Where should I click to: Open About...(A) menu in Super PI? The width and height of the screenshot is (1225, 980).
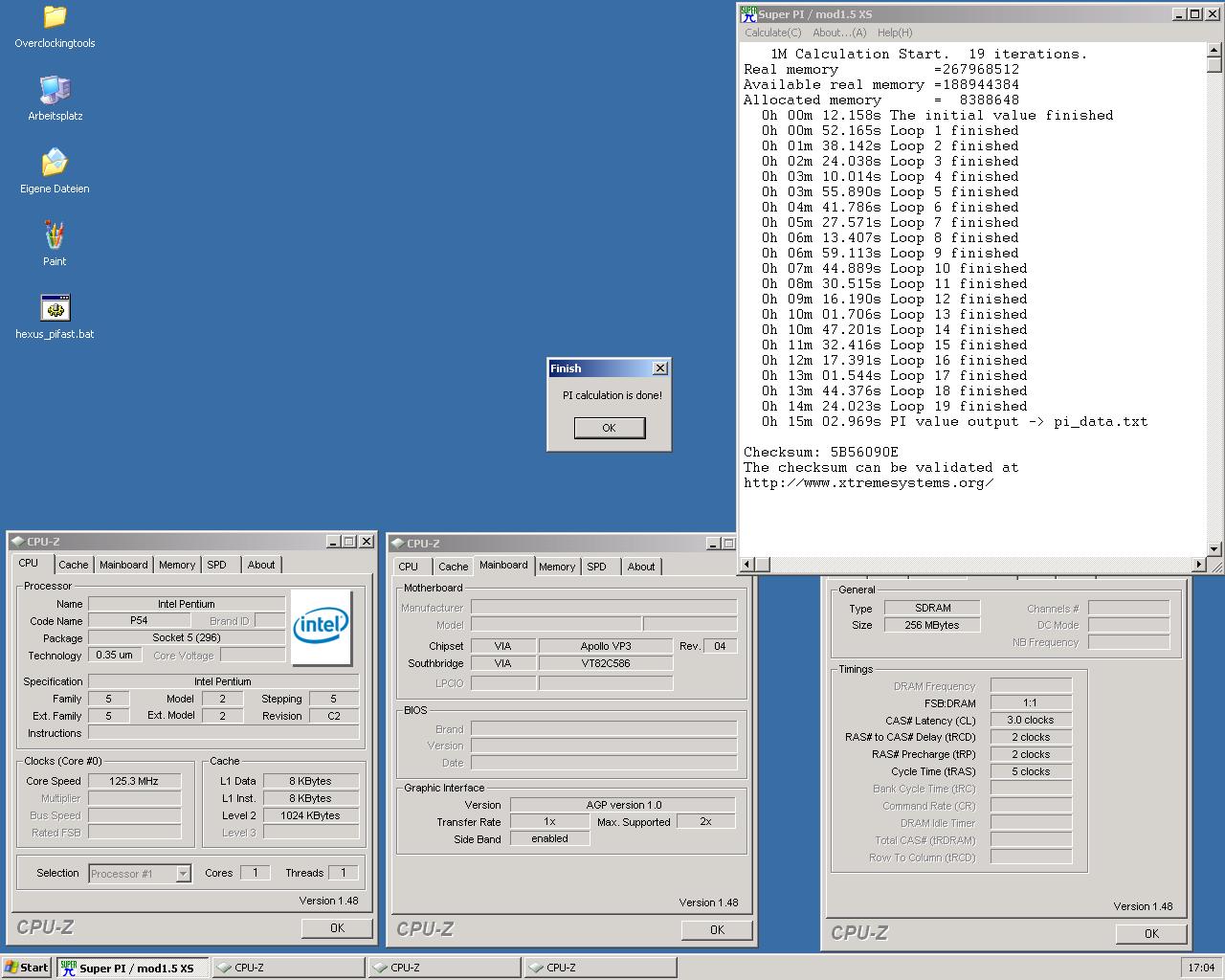(x=839, y=33)
